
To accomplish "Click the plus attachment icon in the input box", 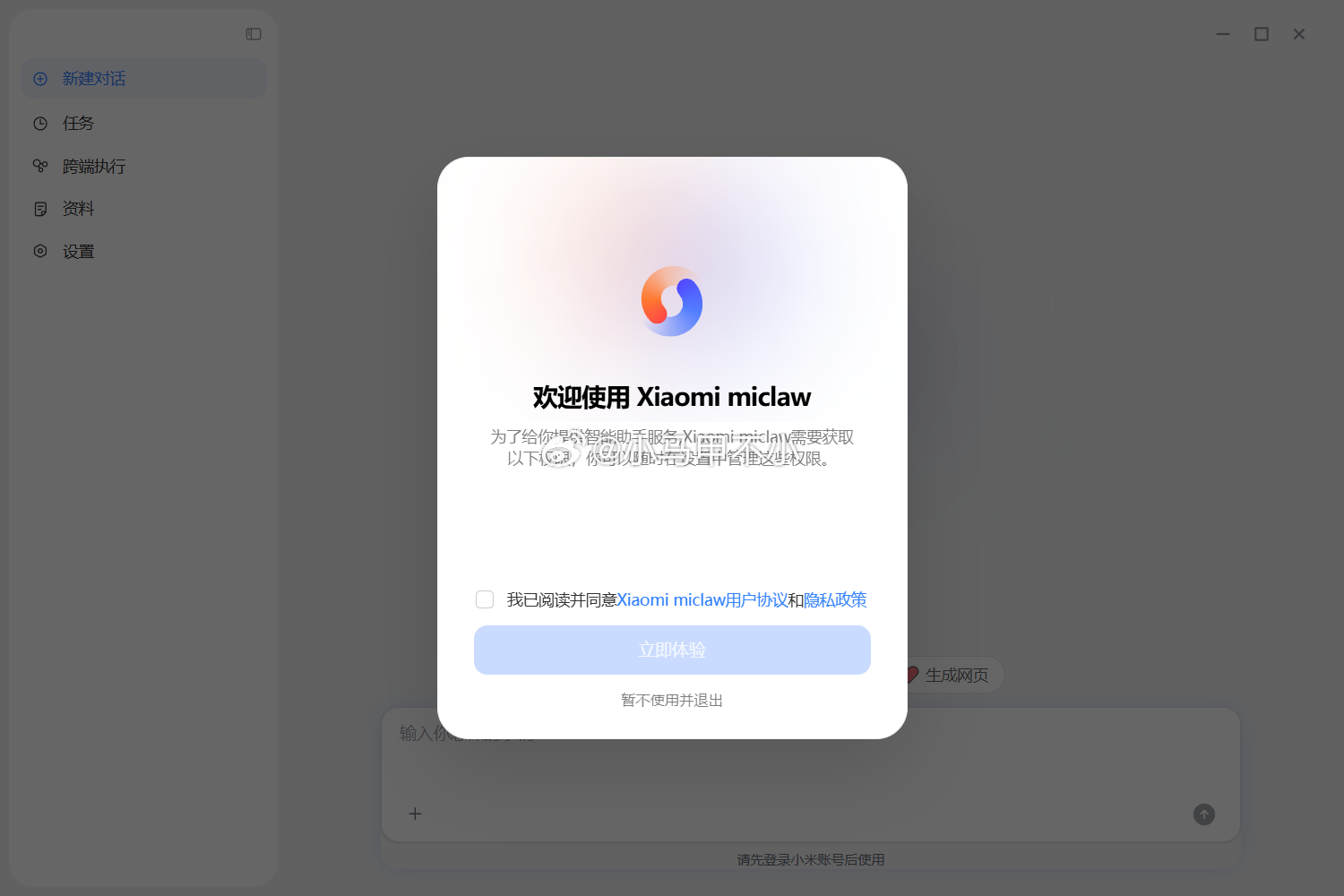I will coord(415,814).
